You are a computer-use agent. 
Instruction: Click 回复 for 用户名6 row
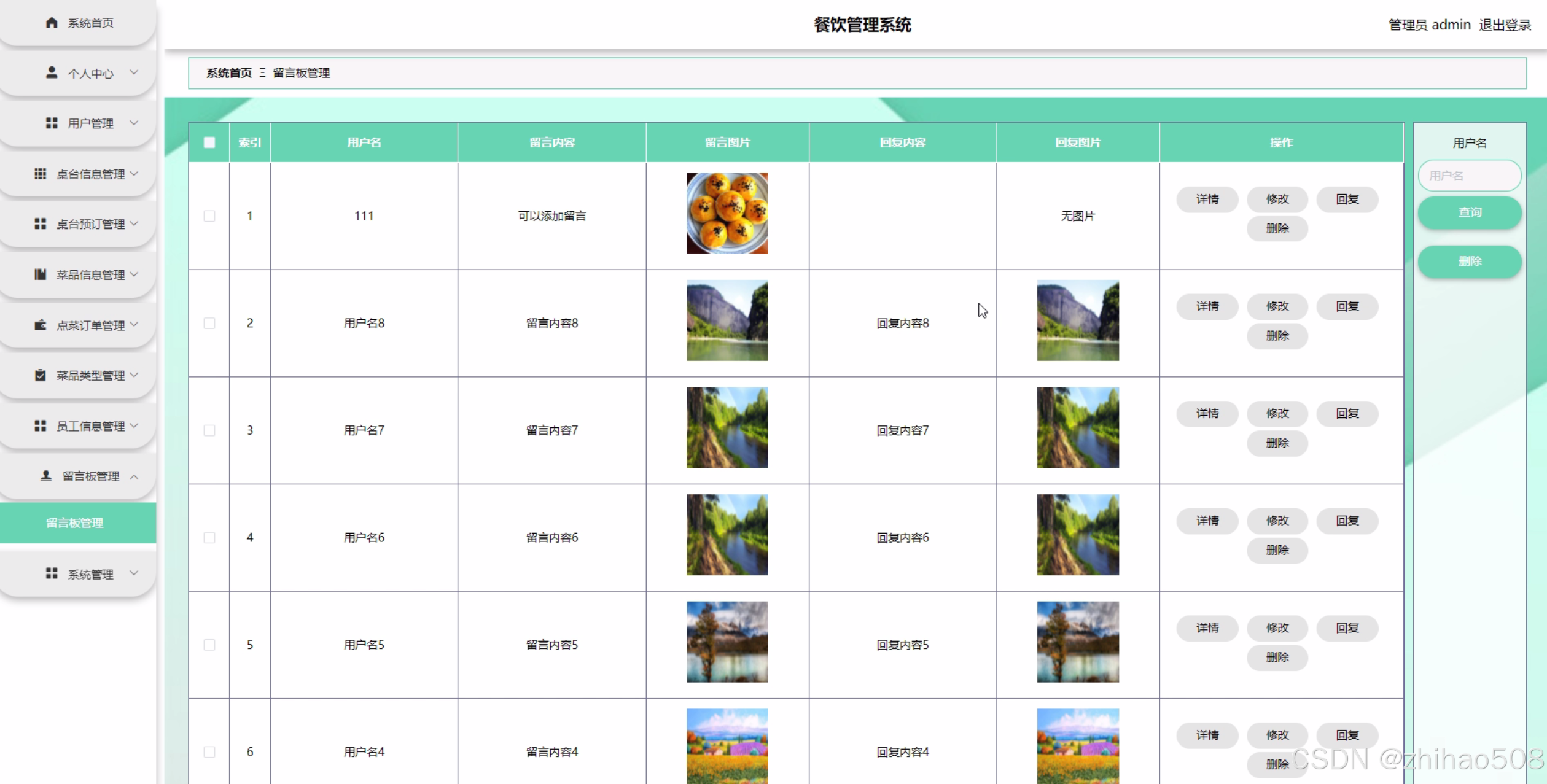(x=1347, y=521)
